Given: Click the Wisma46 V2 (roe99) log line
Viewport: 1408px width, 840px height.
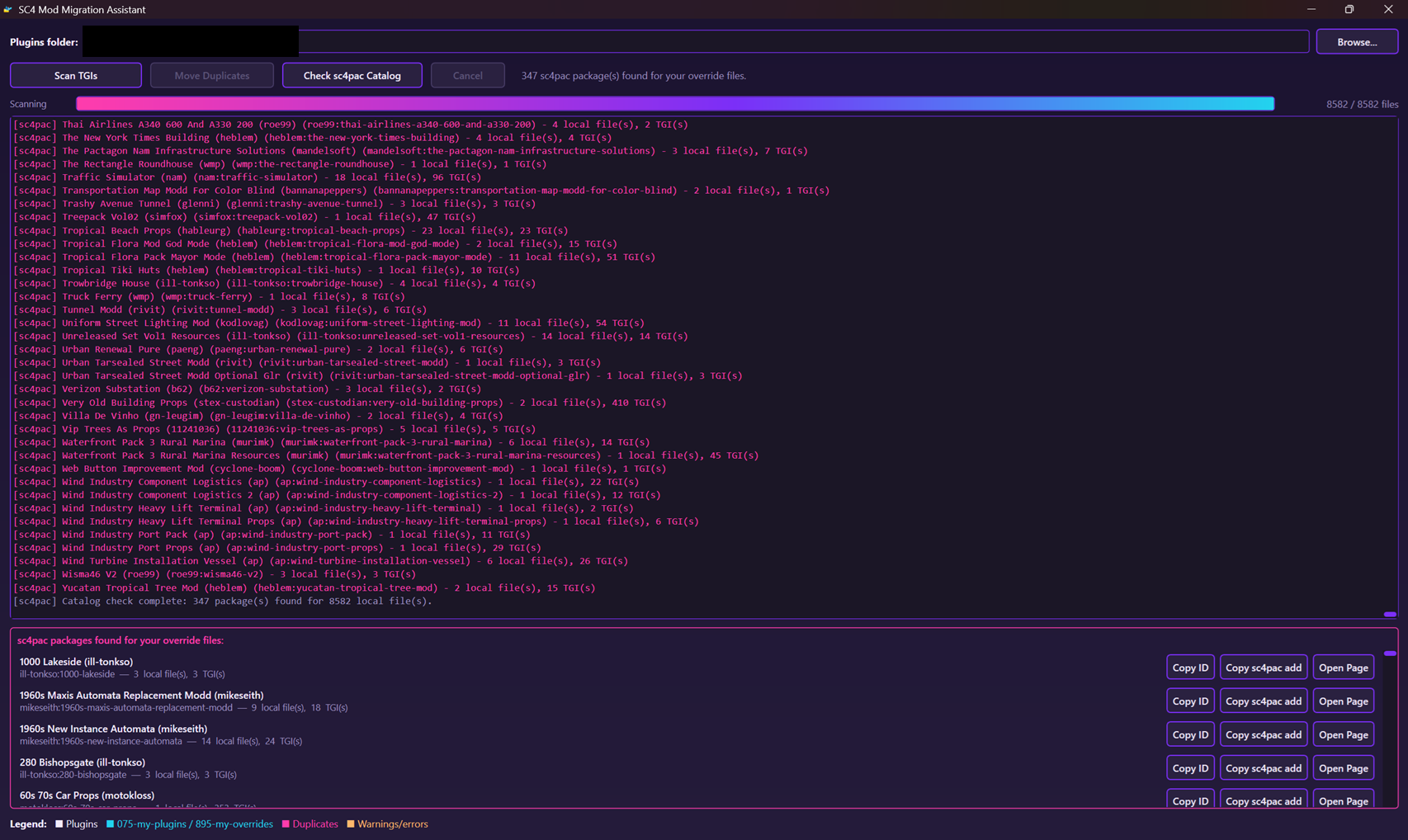Looking at the screenshot, I should [215, 574].
